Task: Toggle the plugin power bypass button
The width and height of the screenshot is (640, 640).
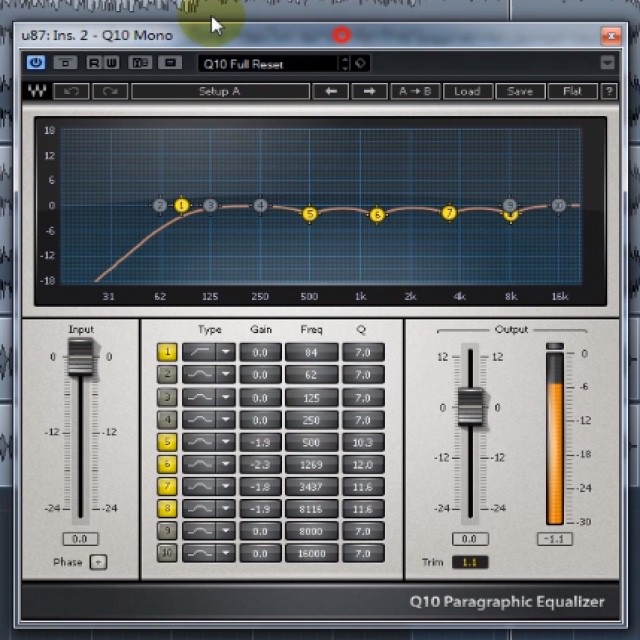Action: tap(36, 63)
